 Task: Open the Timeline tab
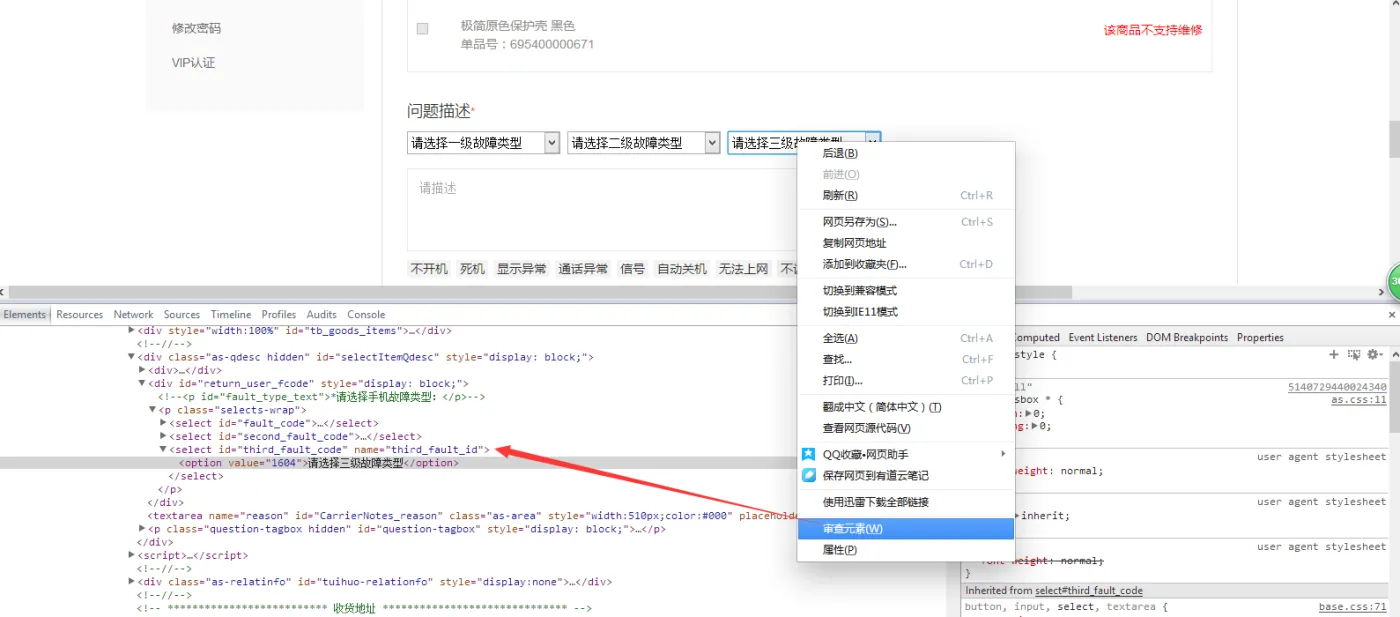click(x=231, y=314)
